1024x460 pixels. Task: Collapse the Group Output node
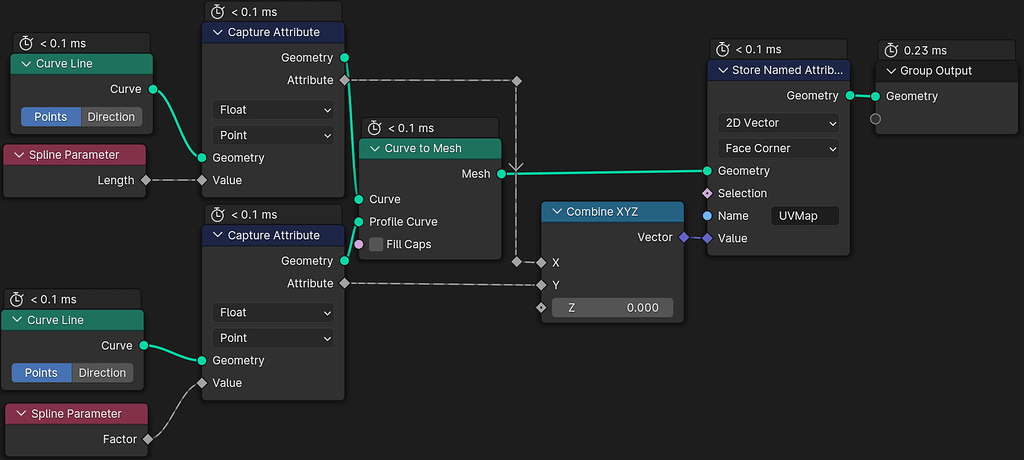(891, 71)
